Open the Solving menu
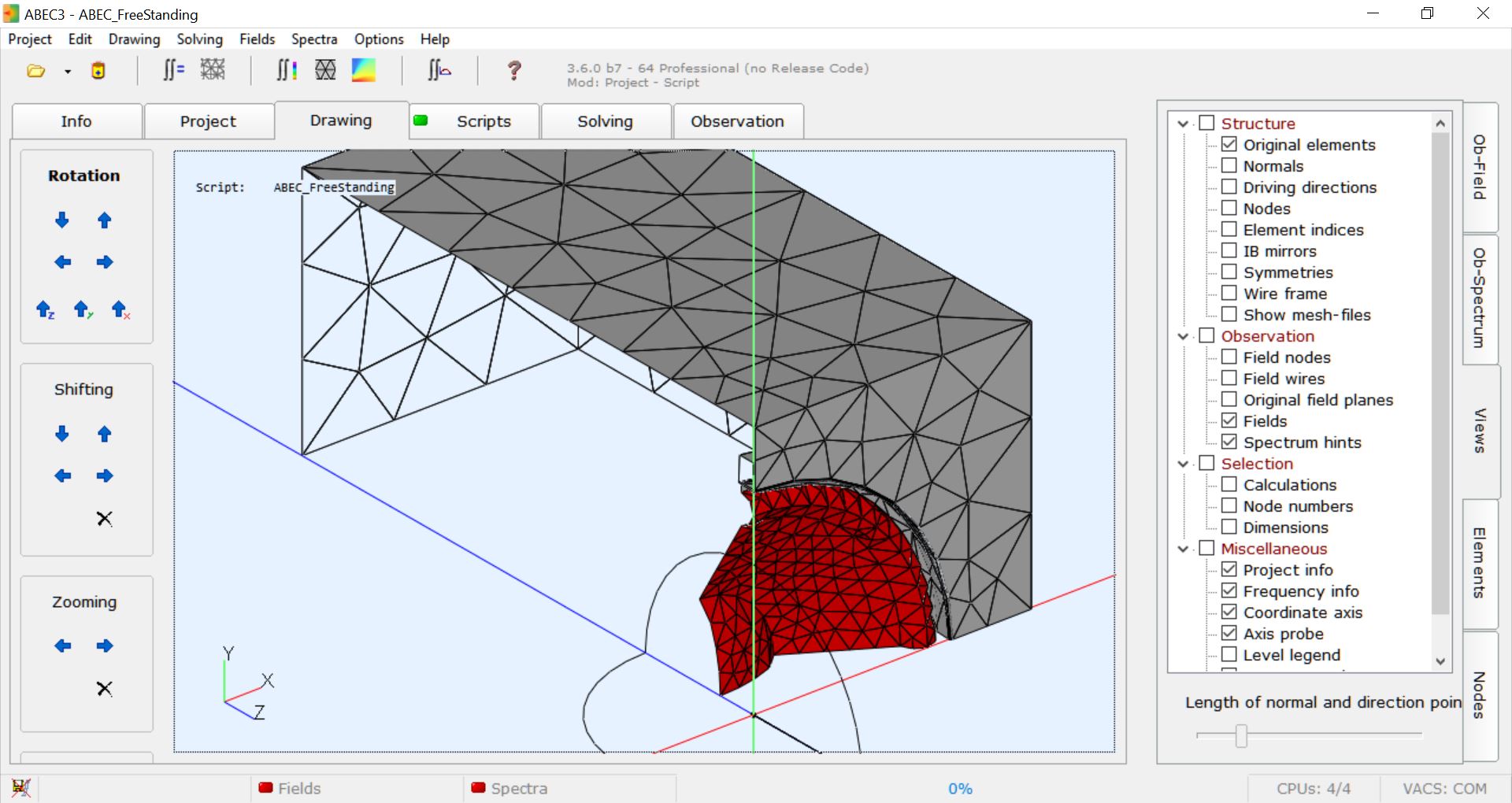 click(x=200, y=39)
